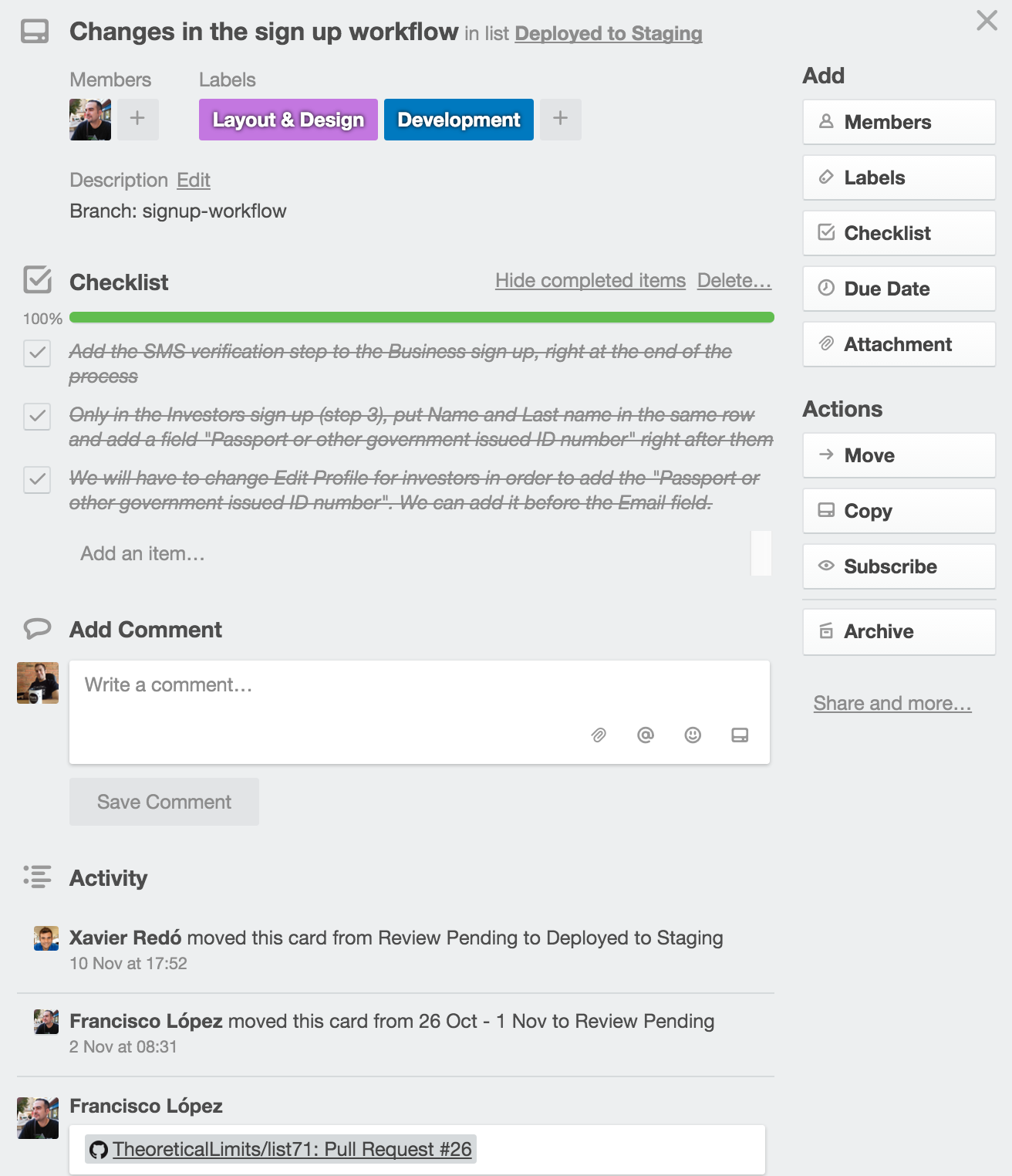Uncheck the Investors sign up checklist item

click(36, 417)
